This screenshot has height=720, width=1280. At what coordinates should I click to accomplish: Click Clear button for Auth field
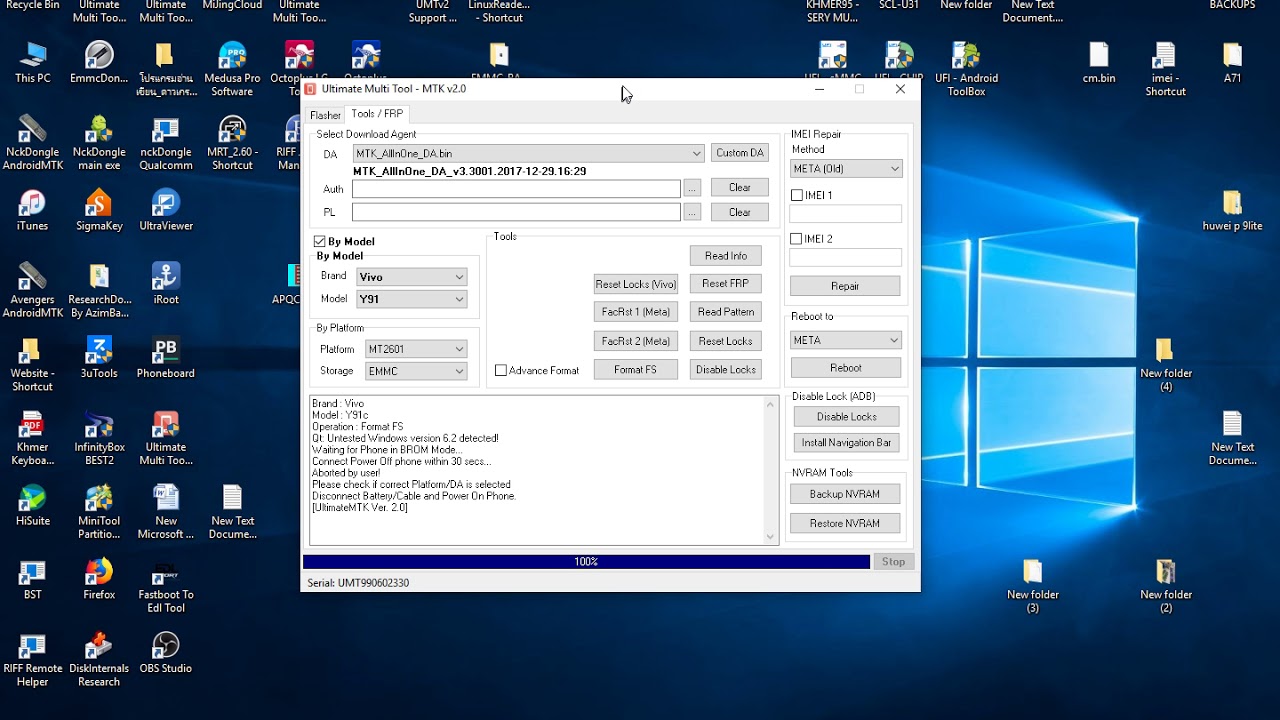740,188
